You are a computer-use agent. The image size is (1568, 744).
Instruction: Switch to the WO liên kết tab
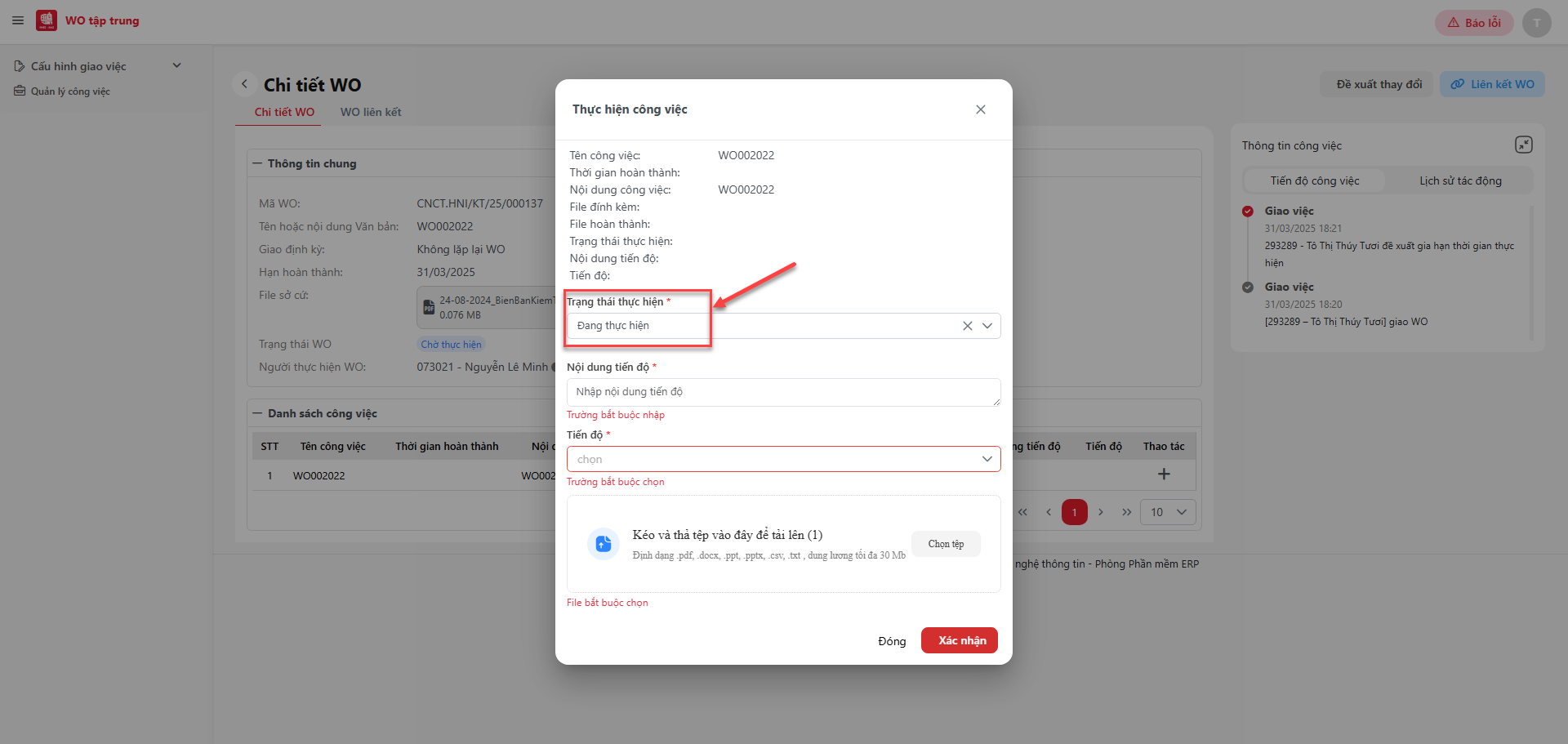point(371,112)
